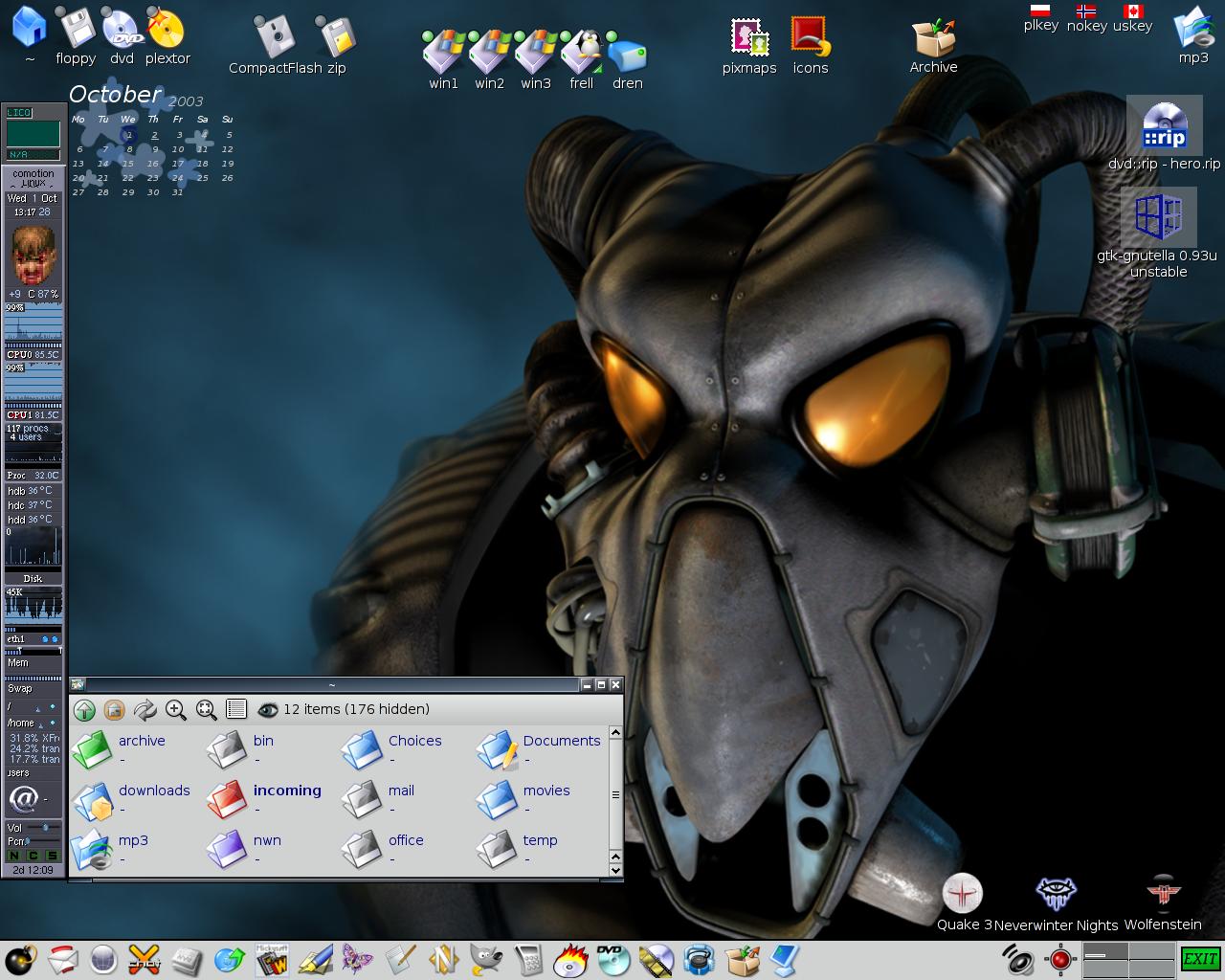Click the DVD disc icon in bottom panel
This screenshot has height=980, width=1225.
[x=612, y=959]
